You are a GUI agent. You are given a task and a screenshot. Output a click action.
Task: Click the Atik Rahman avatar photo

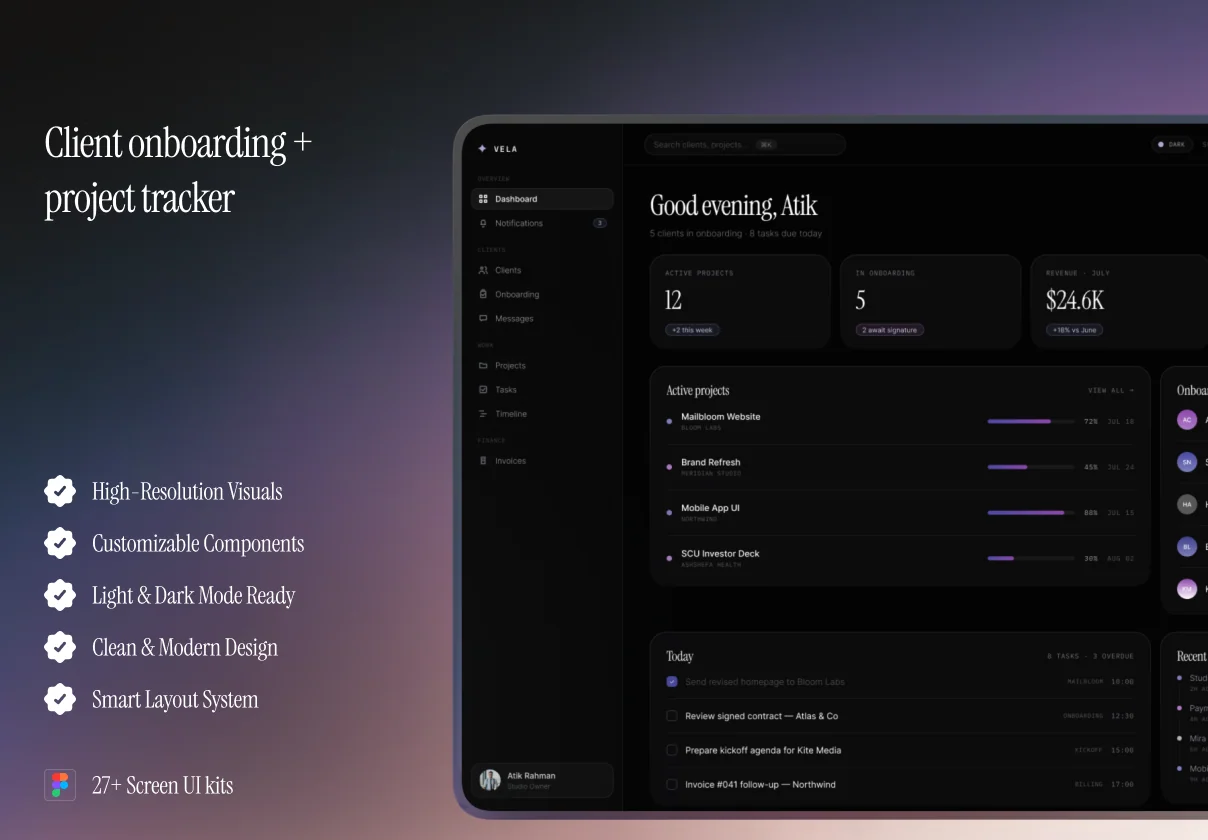pos(490,780)
